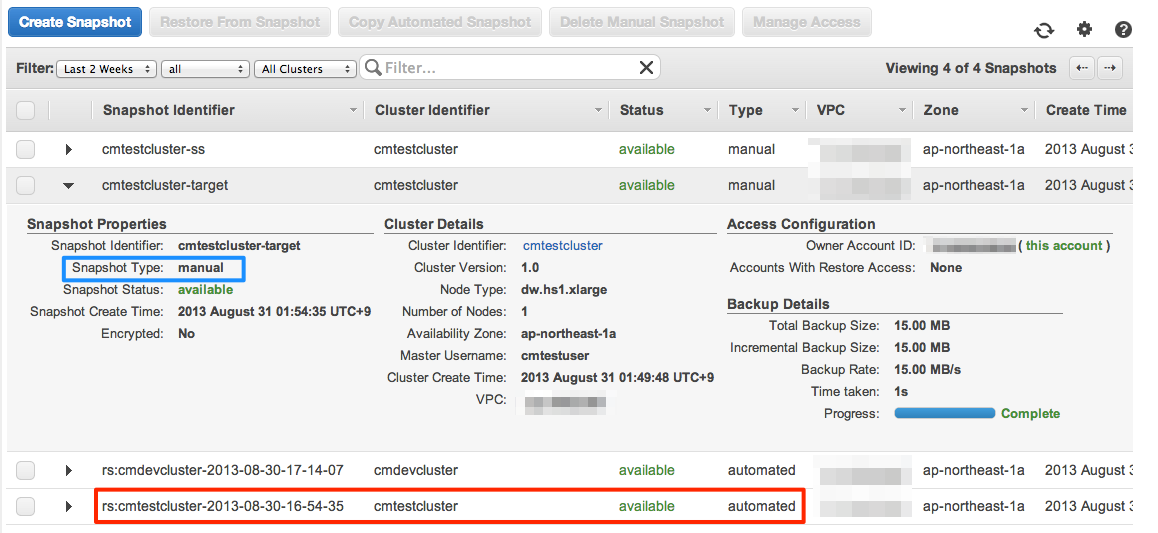Viewport: 1158px width, 533px height.
Task: Click Snapshot Create Time value 01:54:35
Action: [x=274, y=312]
